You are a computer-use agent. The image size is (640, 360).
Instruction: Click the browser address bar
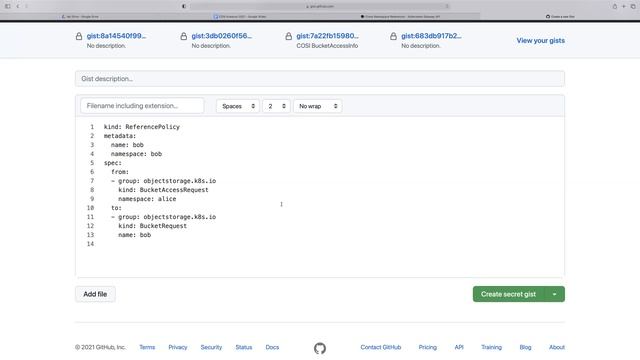point(320,6)
